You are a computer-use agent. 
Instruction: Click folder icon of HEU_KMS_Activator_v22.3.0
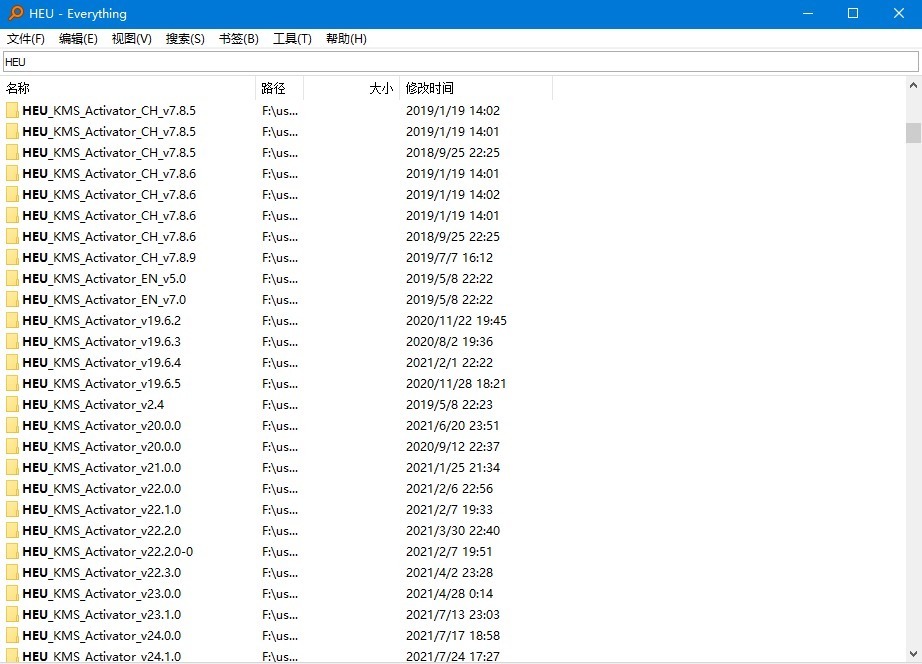tap(12, 573)
